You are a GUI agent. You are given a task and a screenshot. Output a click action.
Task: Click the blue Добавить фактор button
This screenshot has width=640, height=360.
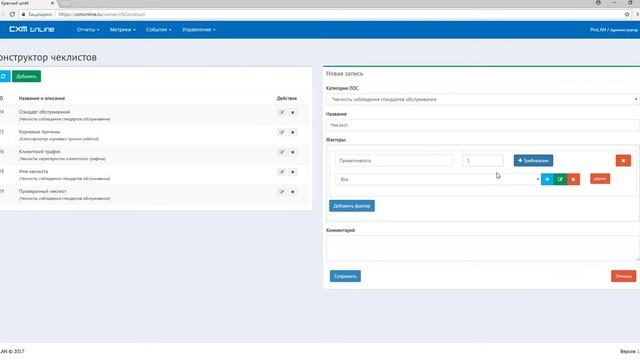(352, 206)
